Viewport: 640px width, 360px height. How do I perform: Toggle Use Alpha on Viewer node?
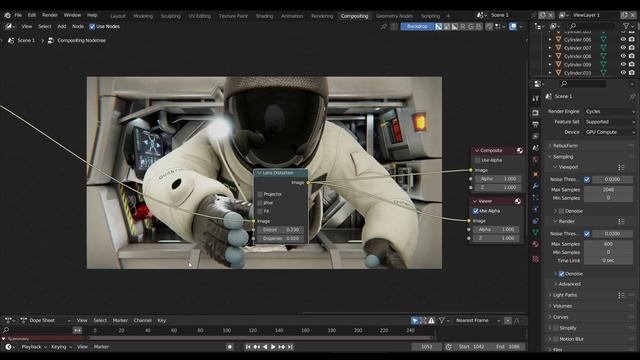tap(476, 211)
